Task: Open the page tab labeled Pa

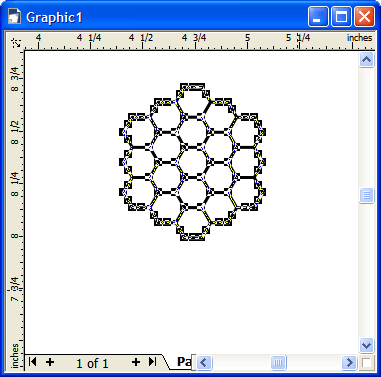Action: tap(184, 362)
